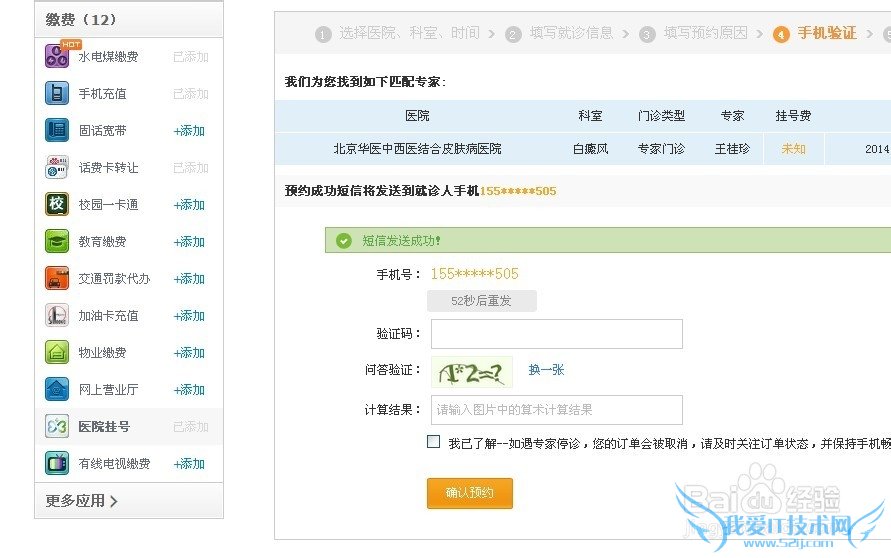Click the property fee (物业缴费) icon
Image resolution: width=891 pixels, height=558 pixels.
coord(57,352)
